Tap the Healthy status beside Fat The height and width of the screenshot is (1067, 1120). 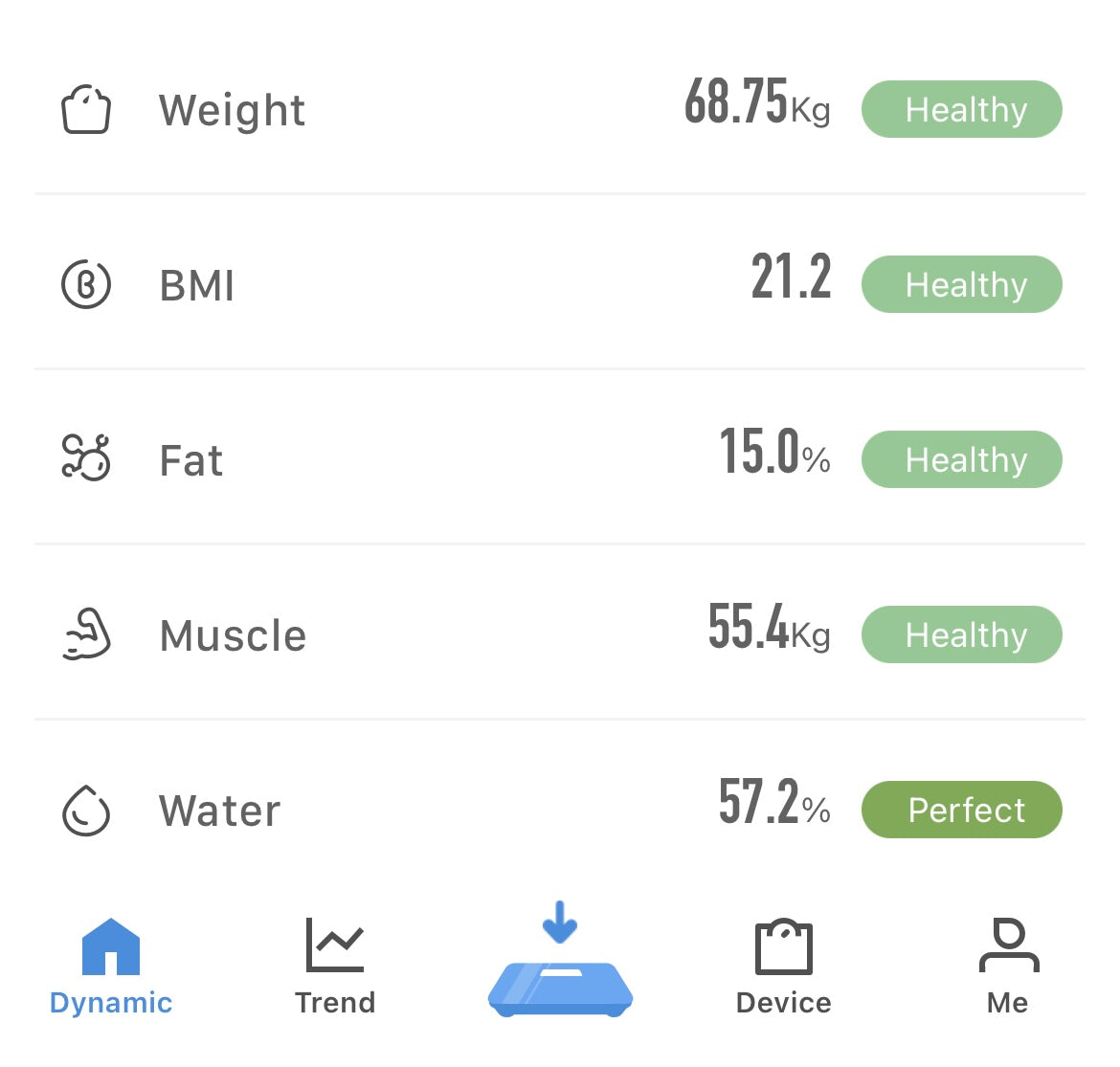[962, 459]
